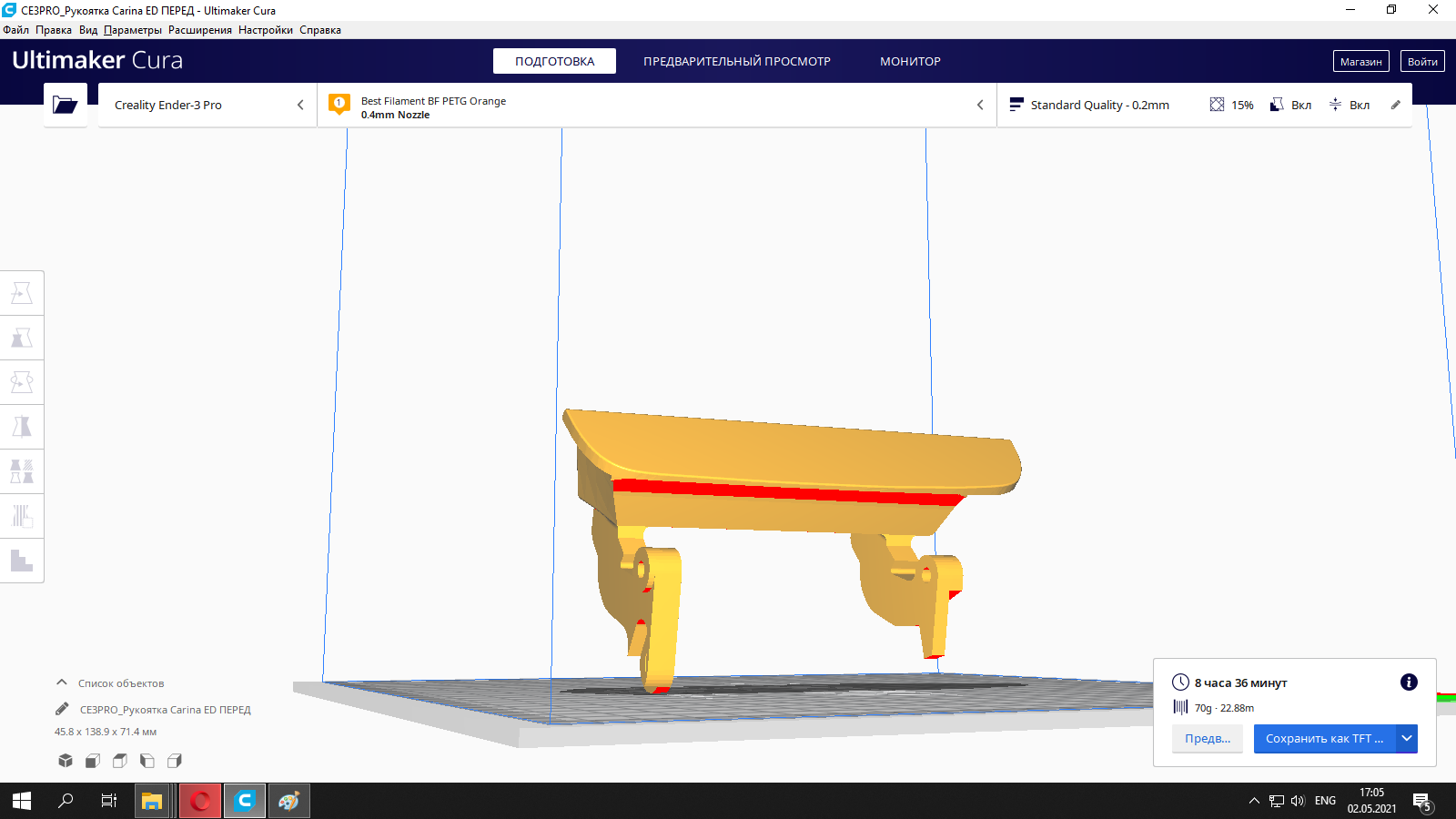Image resolution: width=1456 pixels, height=819 pixels.
Task: Click the build plate adhesion icon
Action: click(1335, 105)
